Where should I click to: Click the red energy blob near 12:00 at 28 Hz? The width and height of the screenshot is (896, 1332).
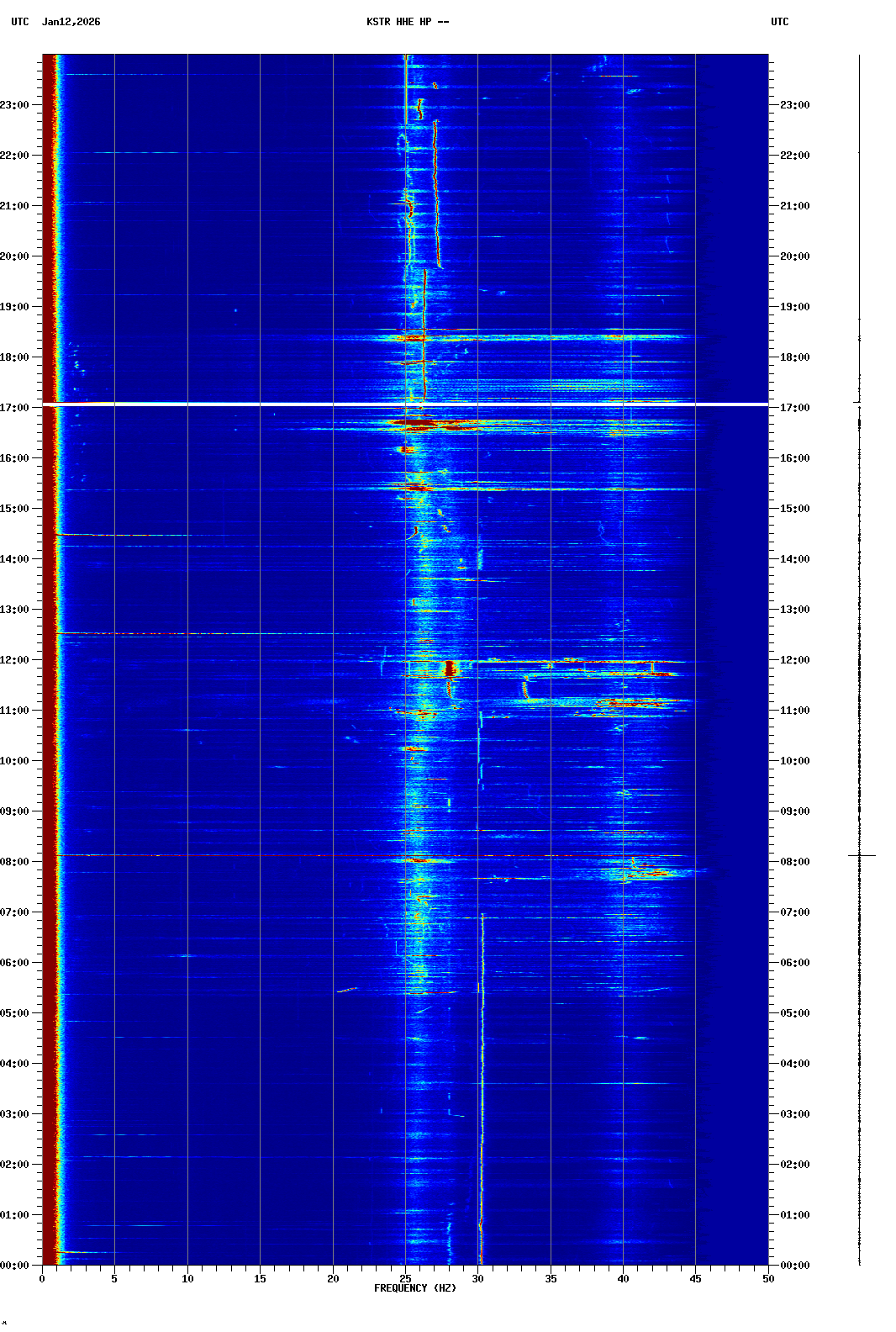coord(450,669)
